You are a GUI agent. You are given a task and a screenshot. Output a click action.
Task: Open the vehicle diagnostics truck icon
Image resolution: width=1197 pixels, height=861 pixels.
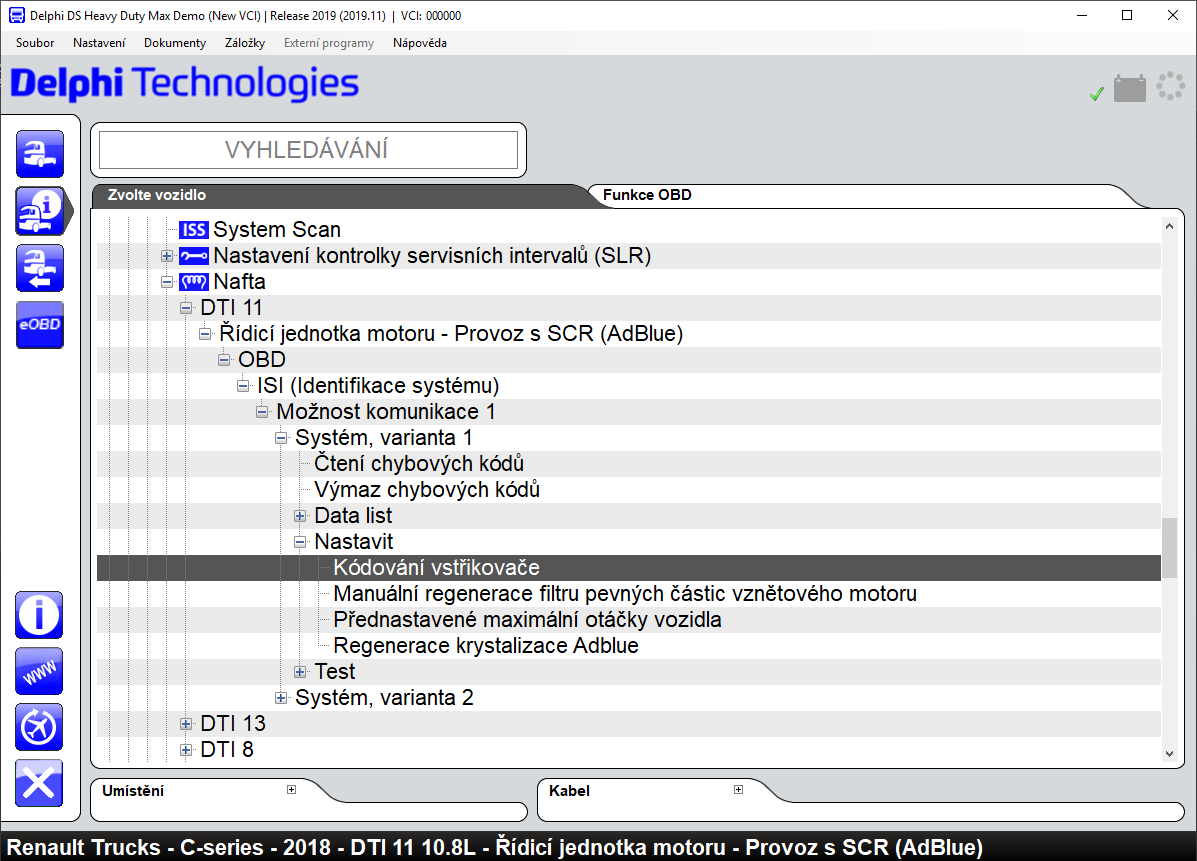[x=40, y=154]
